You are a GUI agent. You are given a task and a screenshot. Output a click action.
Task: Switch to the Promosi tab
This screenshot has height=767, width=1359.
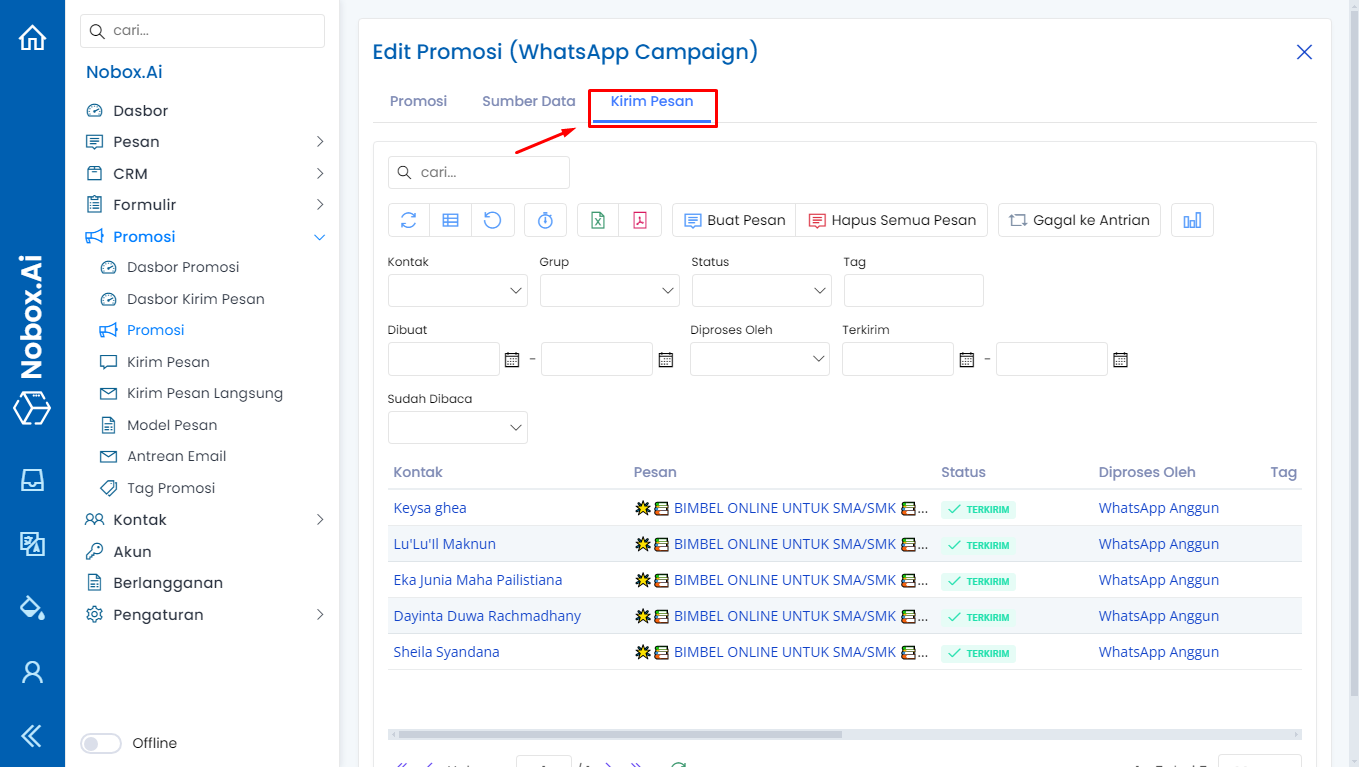(418, 101)
